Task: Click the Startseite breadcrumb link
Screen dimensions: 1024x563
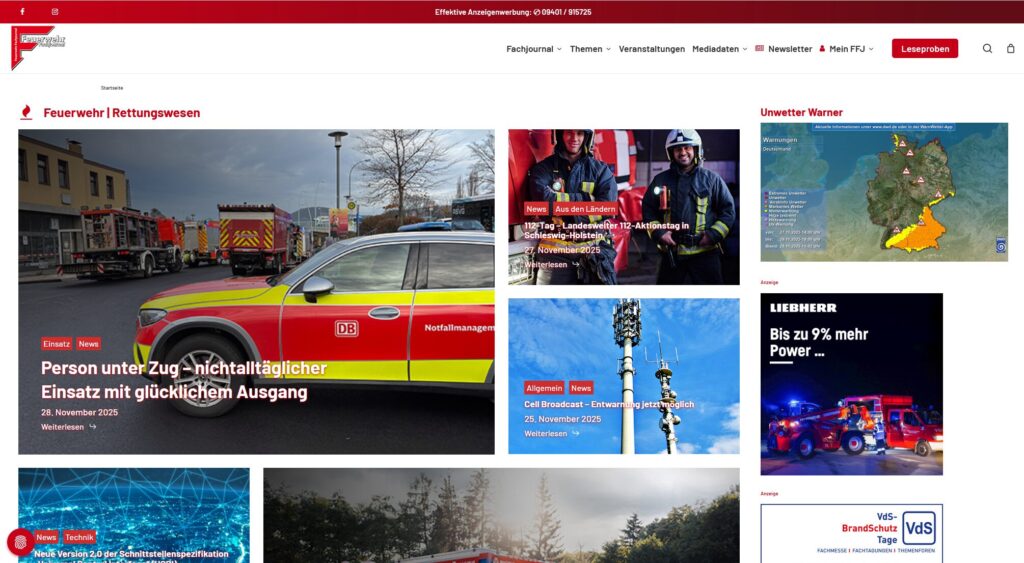Action: (112, 88)
